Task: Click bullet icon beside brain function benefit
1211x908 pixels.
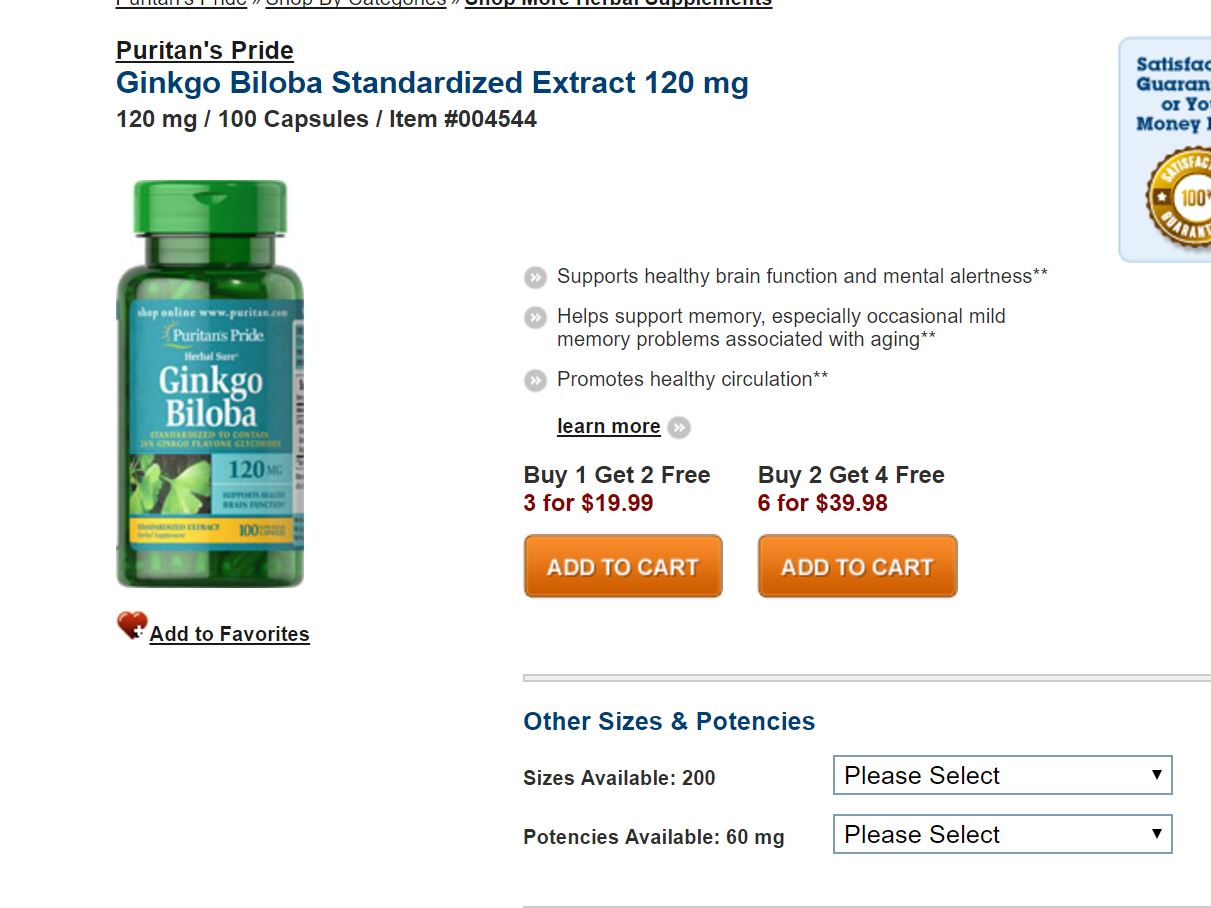Action: (536, 278)
